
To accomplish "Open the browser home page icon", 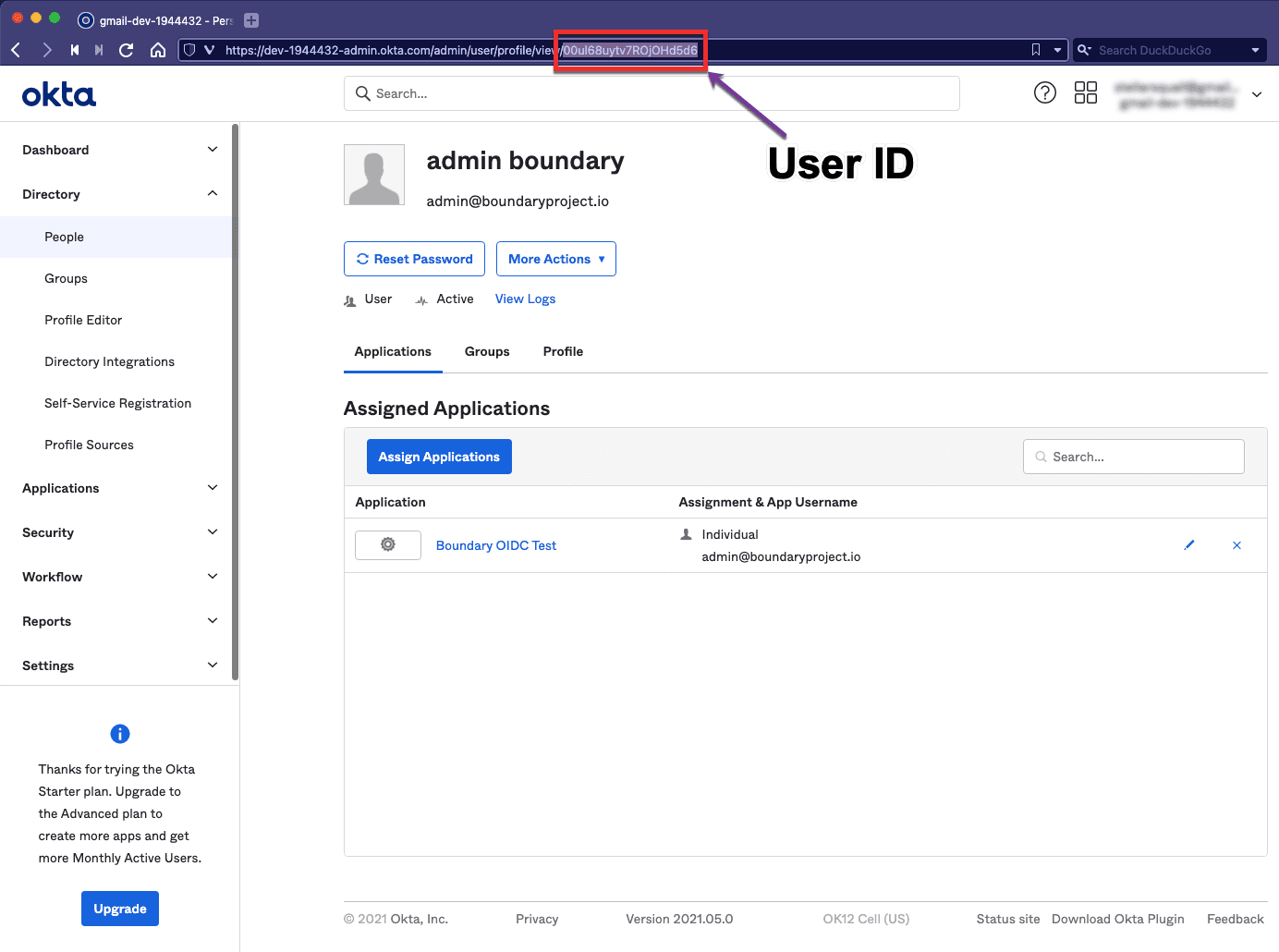I will (x=158, y=50).
